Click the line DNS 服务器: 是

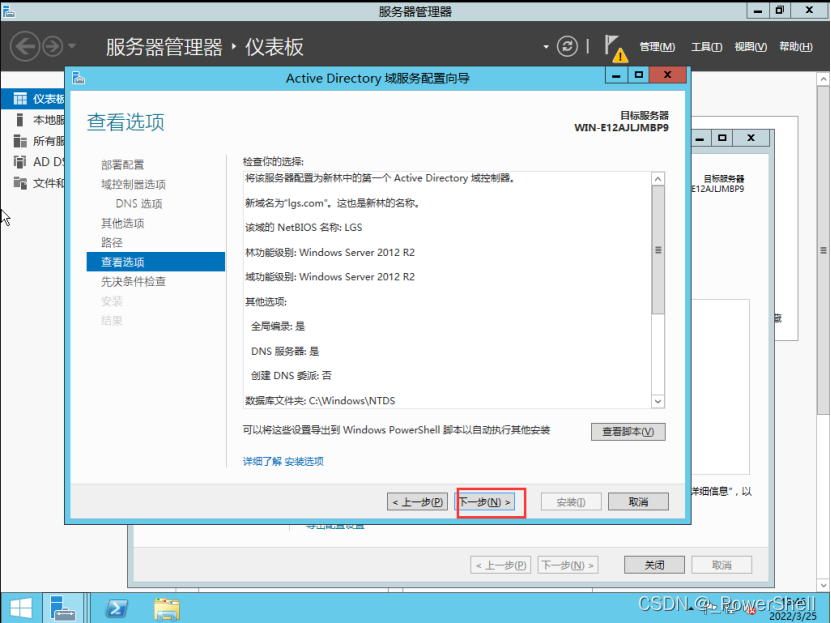point(285,351)
